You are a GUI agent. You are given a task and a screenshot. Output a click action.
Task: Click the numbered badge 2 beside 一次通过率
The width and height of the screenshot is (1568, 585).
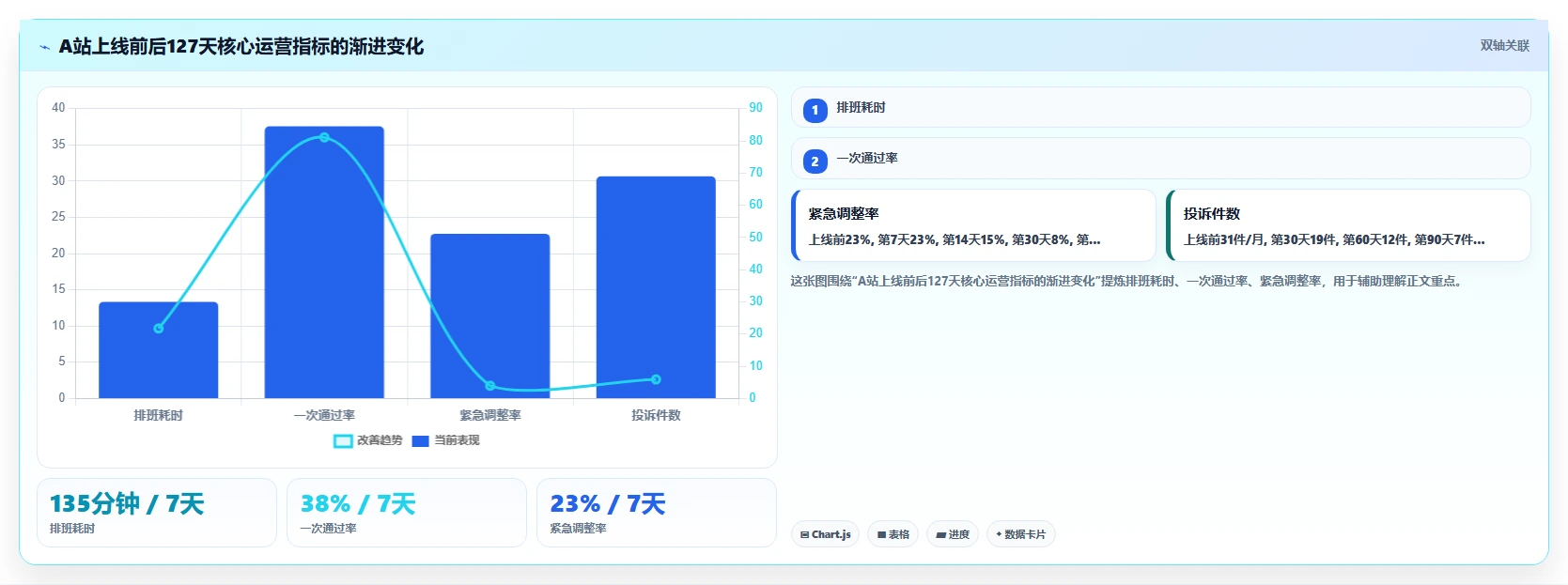click(815, 162)
